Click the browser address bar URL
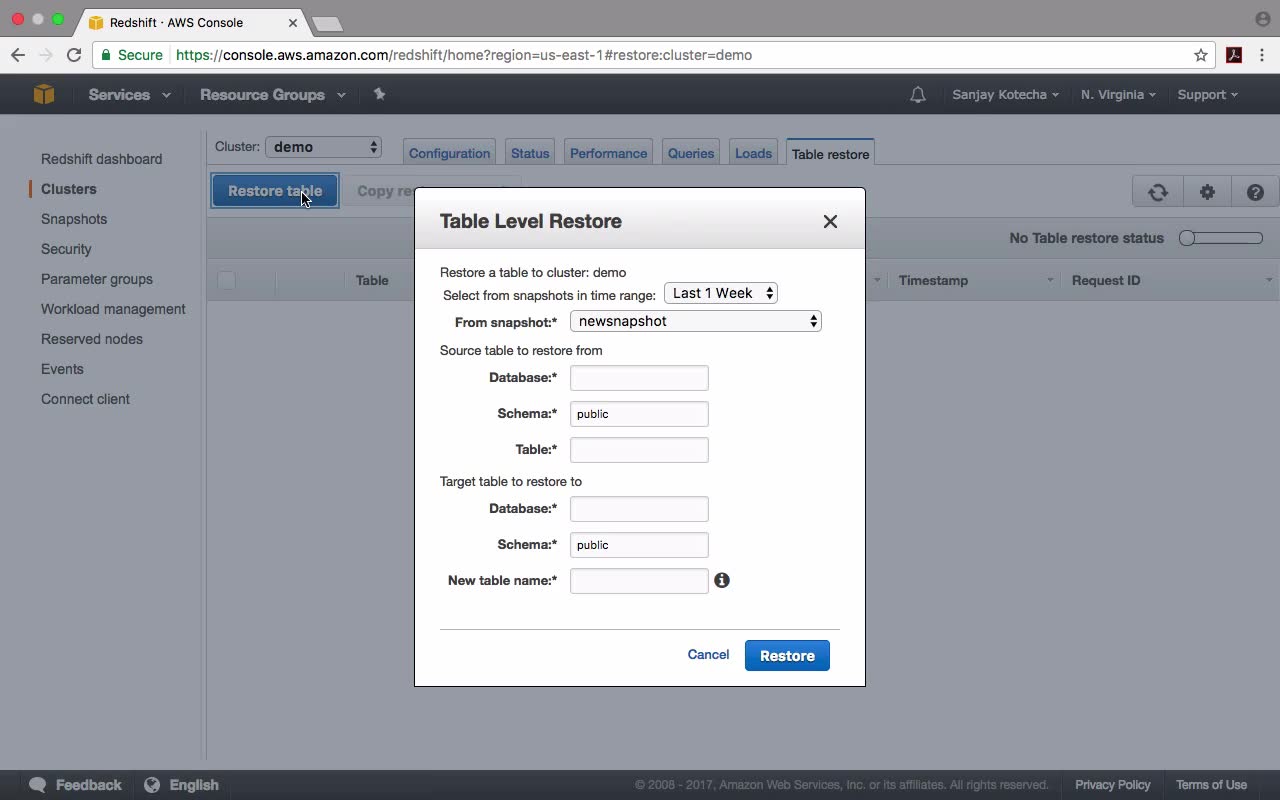Screen dimensions: 1280x800 pos(464,55)
